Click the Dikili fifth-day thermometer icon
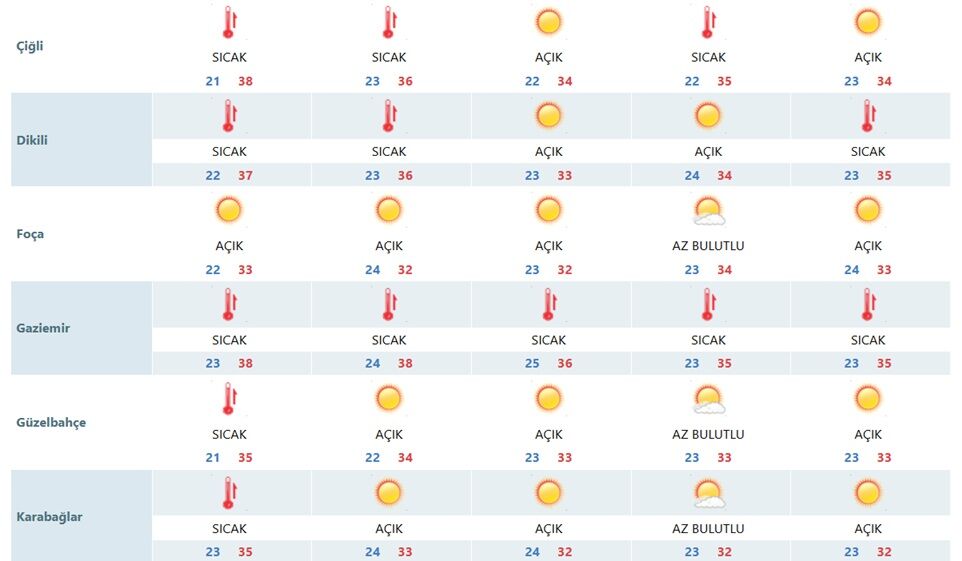Image resolution: width=962 pixels, height=561 pixels. click(868, 117)
